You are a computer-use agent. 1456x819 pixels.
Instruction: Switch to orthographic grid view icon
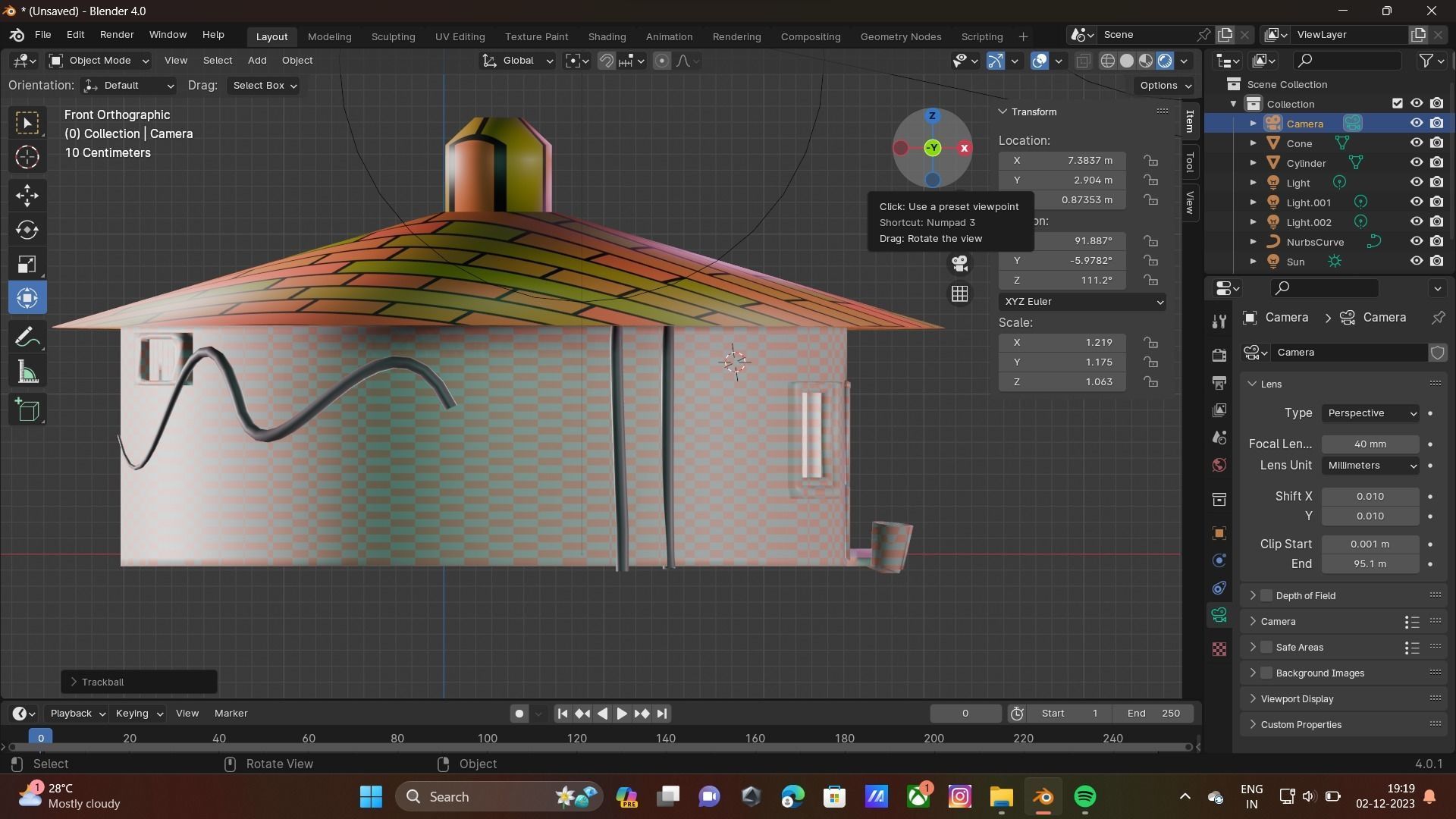click(x=960, y=294)
